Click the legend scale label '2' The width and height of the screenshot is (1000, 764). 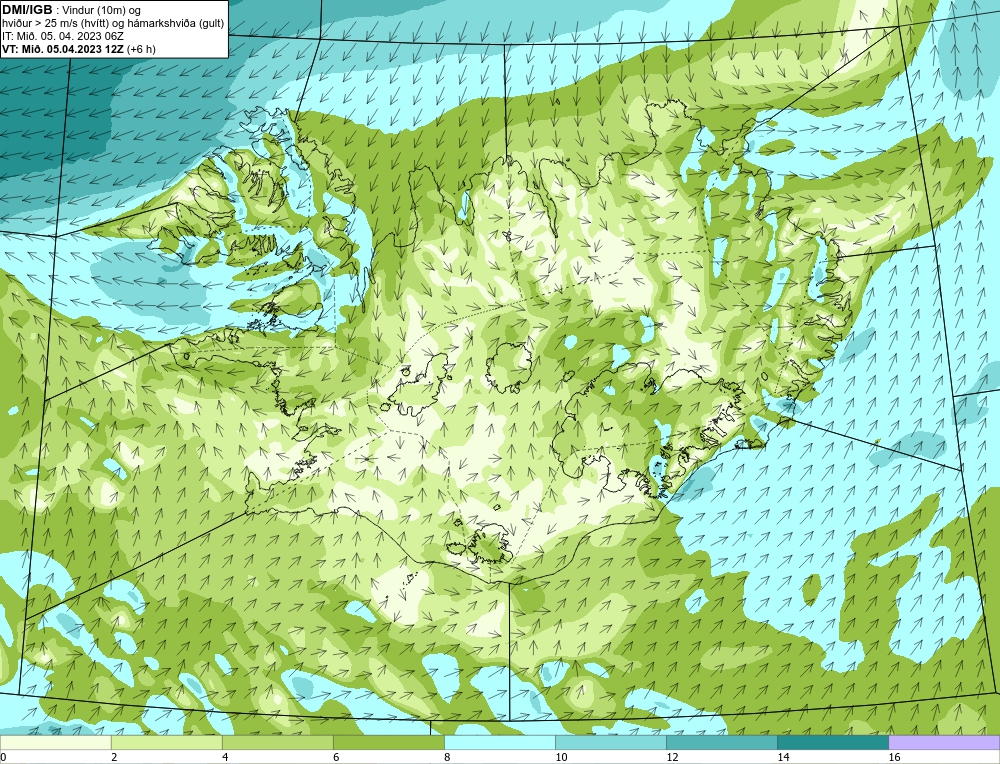click(114, 757)
